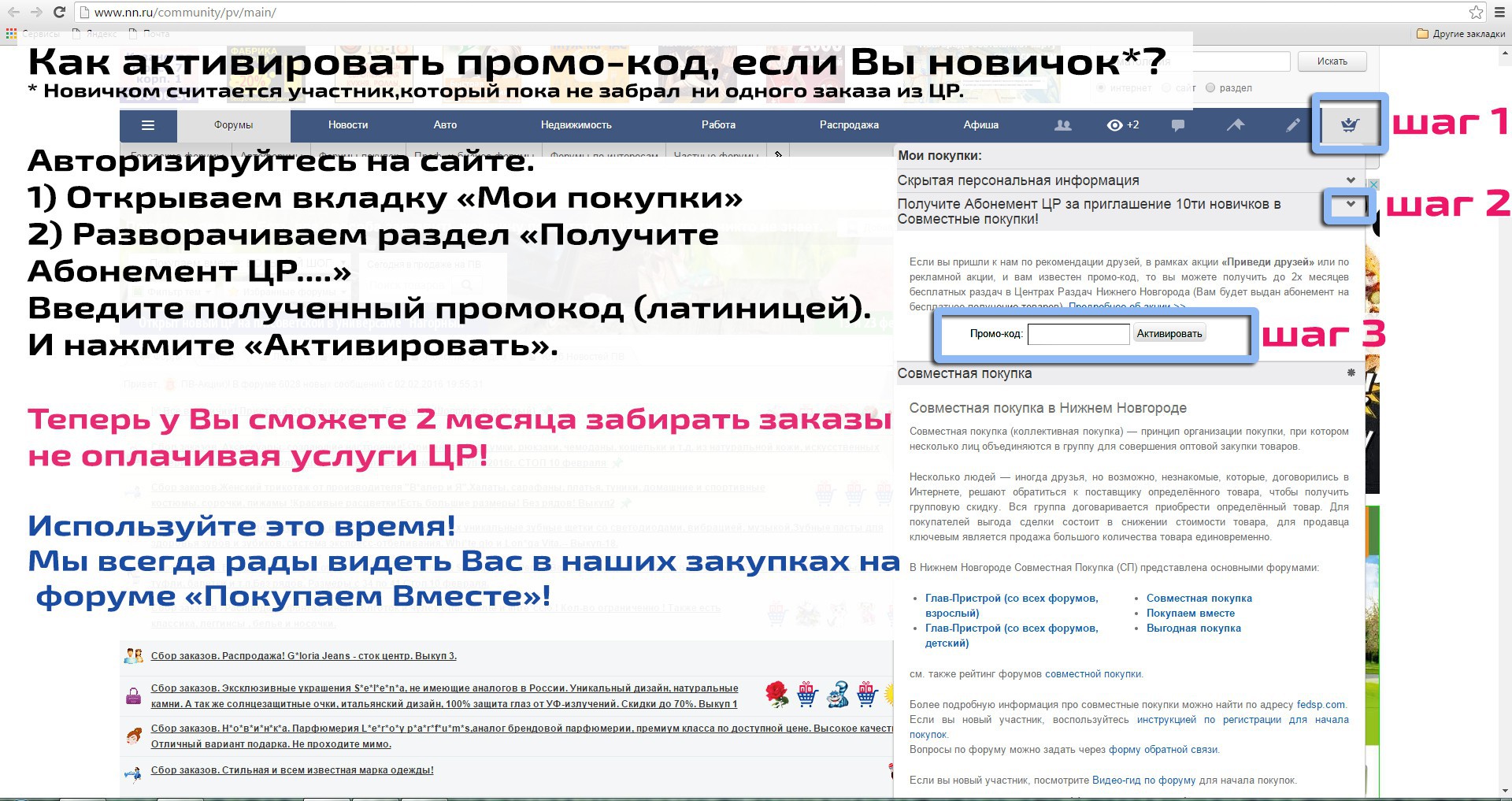
Task: Open 'Покупаем вместе' forum link
Action: (x=1191, y=614)
